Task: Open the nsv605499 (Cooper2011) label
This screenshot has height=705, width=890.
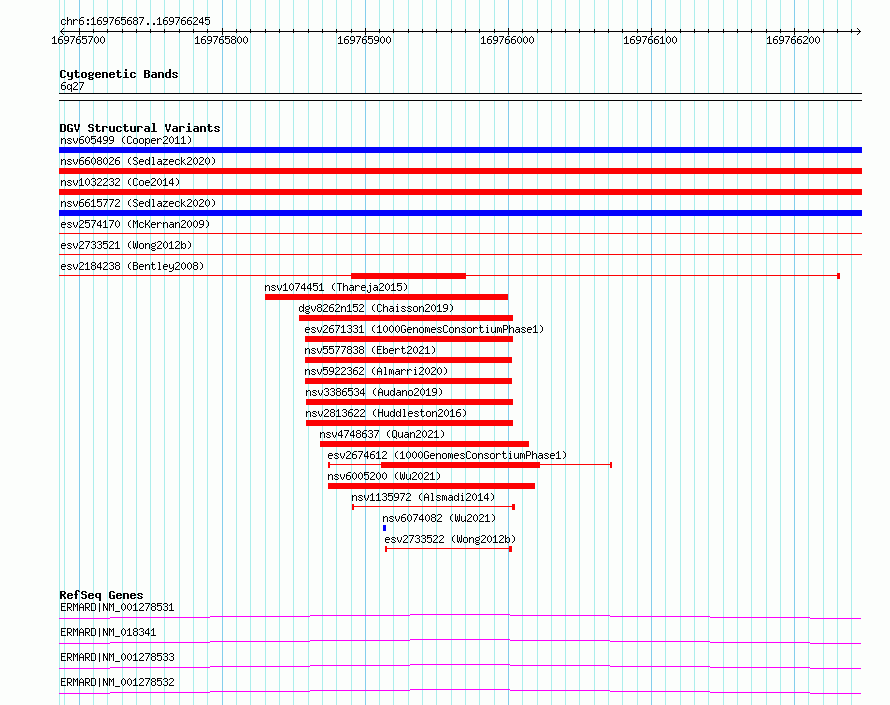Action: (x=126, y=140)
